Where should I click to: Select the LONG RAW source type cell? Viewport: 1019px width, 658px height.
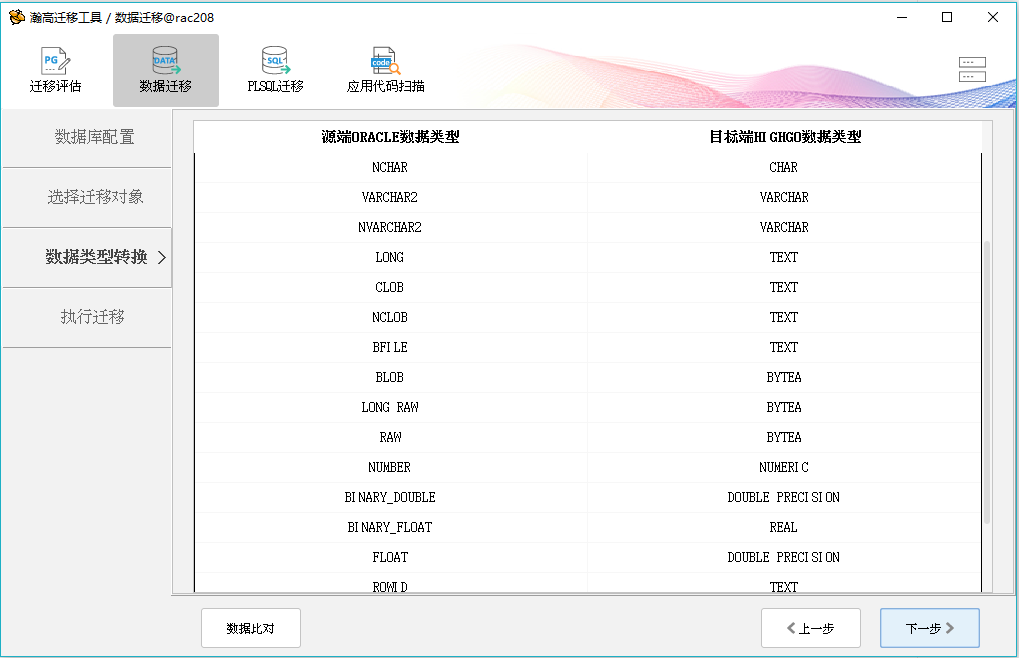(391, 407)
